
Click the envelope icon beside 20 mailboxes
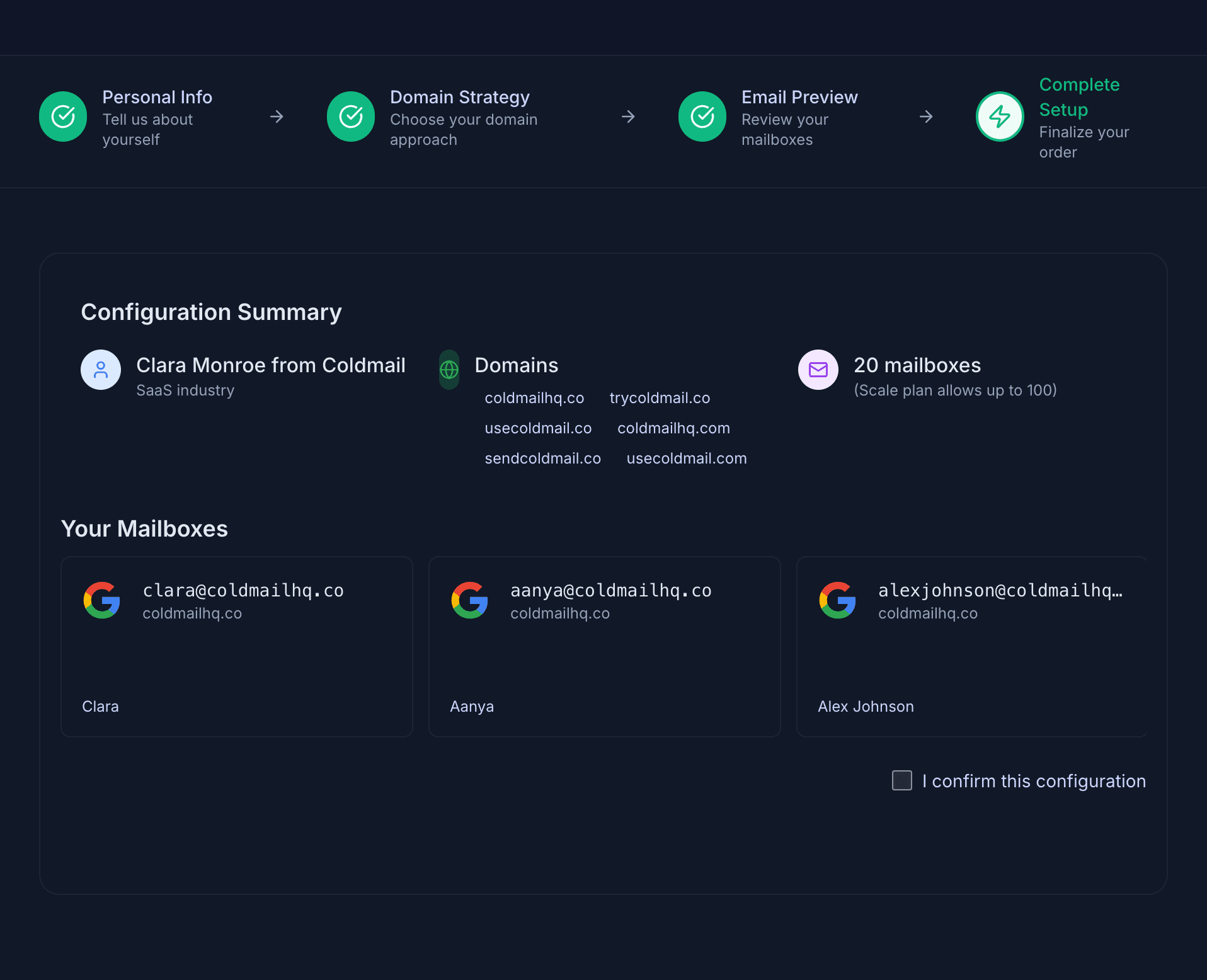tap(818, 370)
